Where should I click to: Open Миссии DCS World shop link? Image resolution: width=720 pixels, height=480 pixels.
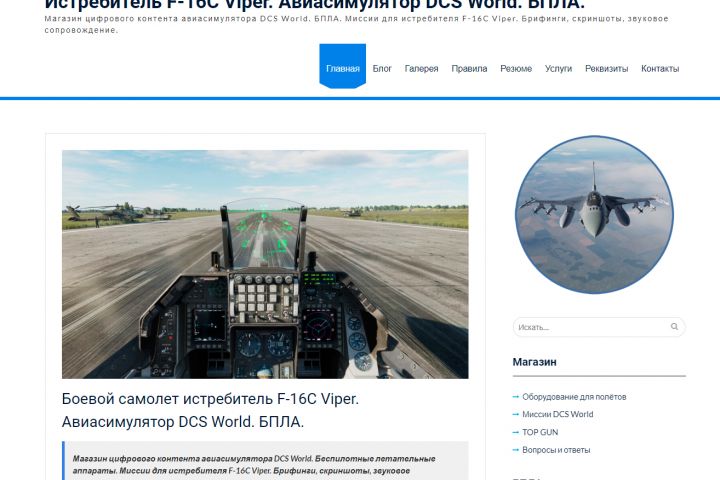[557, 414]
